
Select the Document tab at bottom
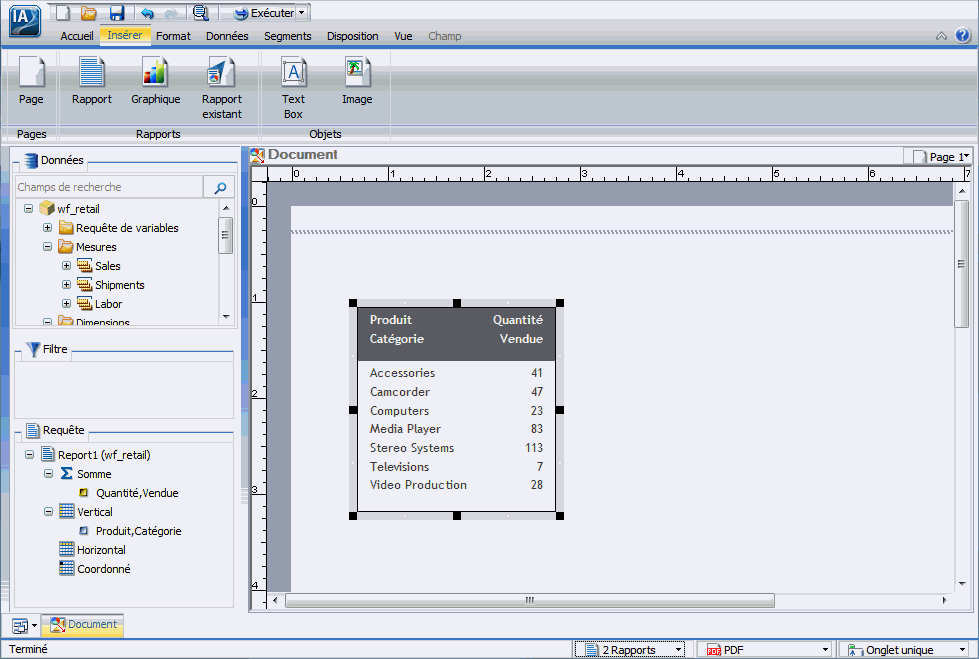click(84, 625)
